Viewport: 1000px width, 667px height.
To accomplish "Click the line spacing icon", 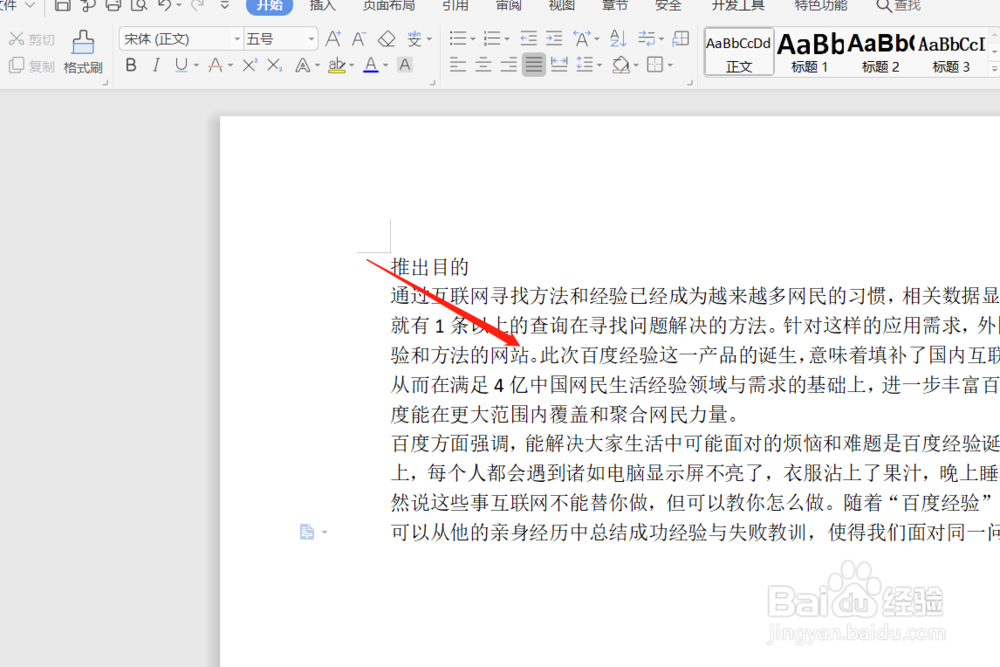I will point(584,65).
